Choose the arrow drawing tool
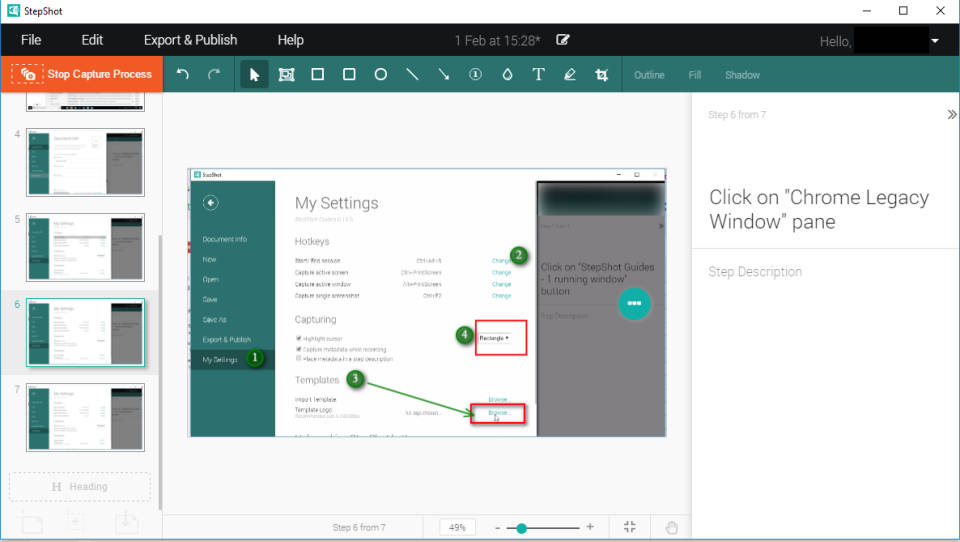The height and width of the screenshot is (542, 960). [x=443, y=75]
